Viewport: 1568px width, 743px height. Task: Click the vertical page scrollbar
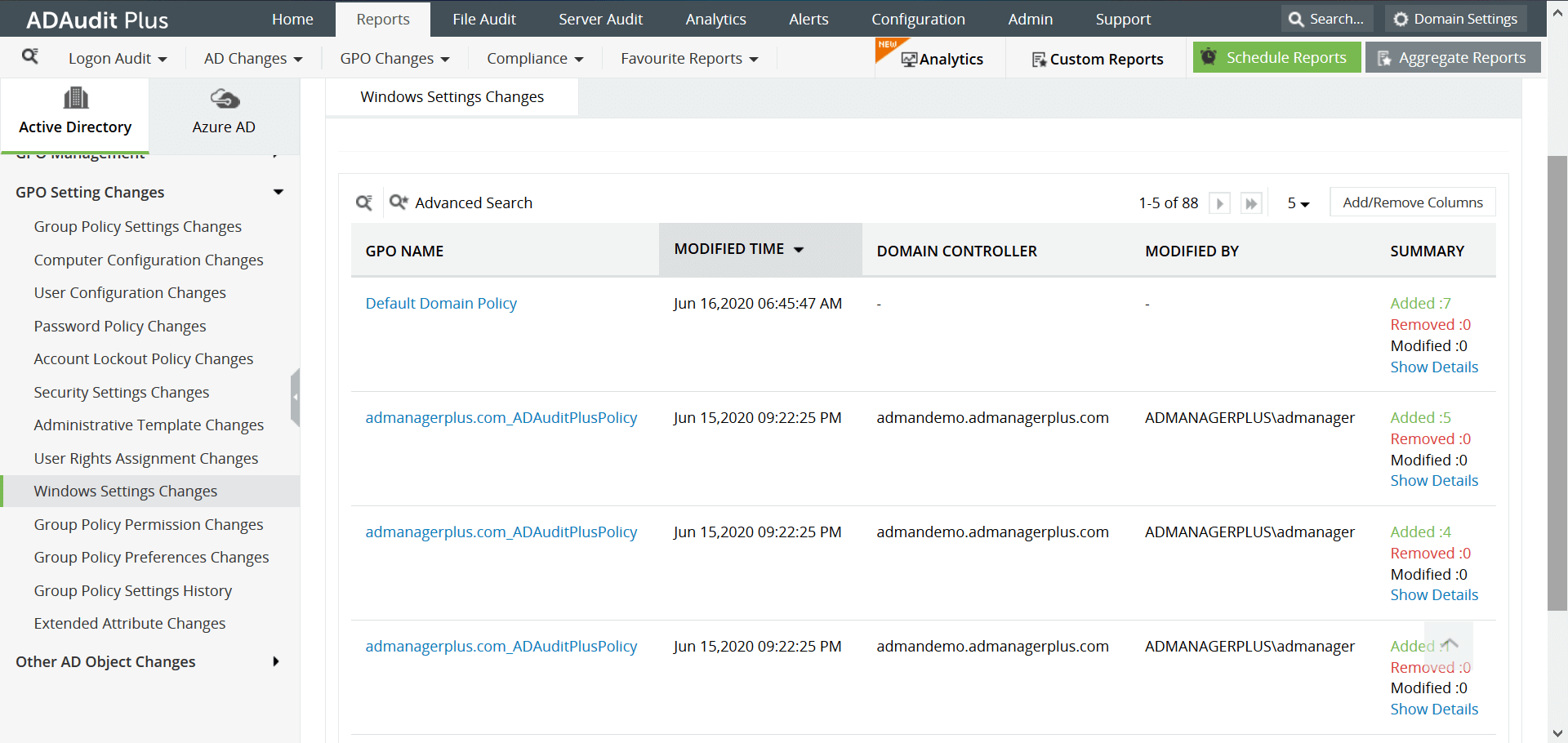[x=1557, y=383]
